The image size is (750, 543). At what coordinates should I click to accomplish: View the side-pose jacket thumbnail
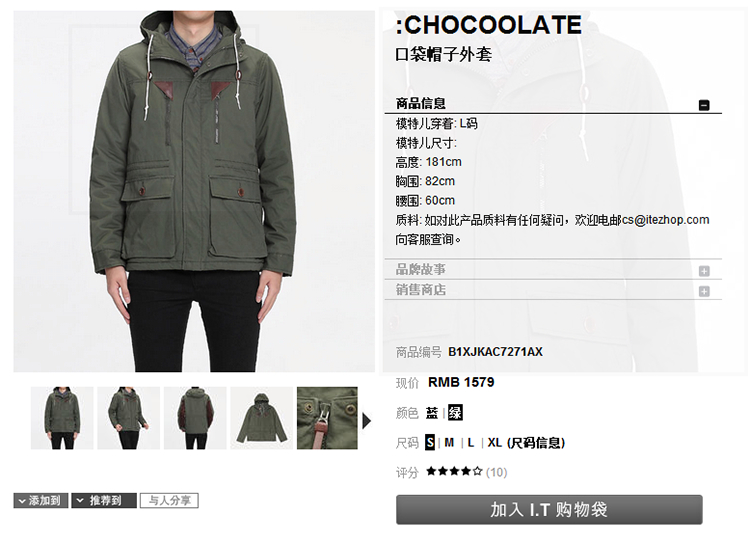click(128, 418)
